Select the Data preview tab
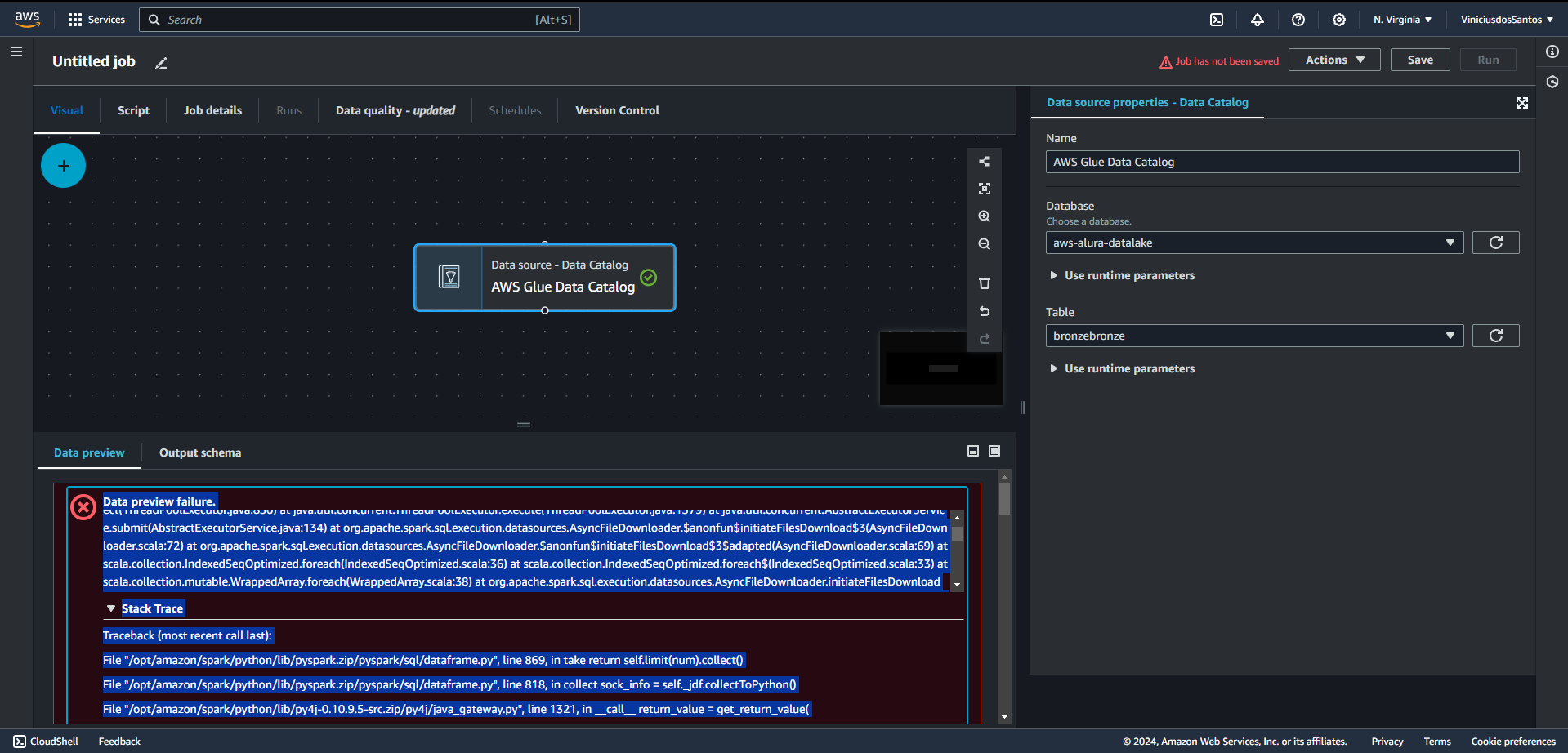The width and height of the screenshot is (1568, 753). coord(89,452)
